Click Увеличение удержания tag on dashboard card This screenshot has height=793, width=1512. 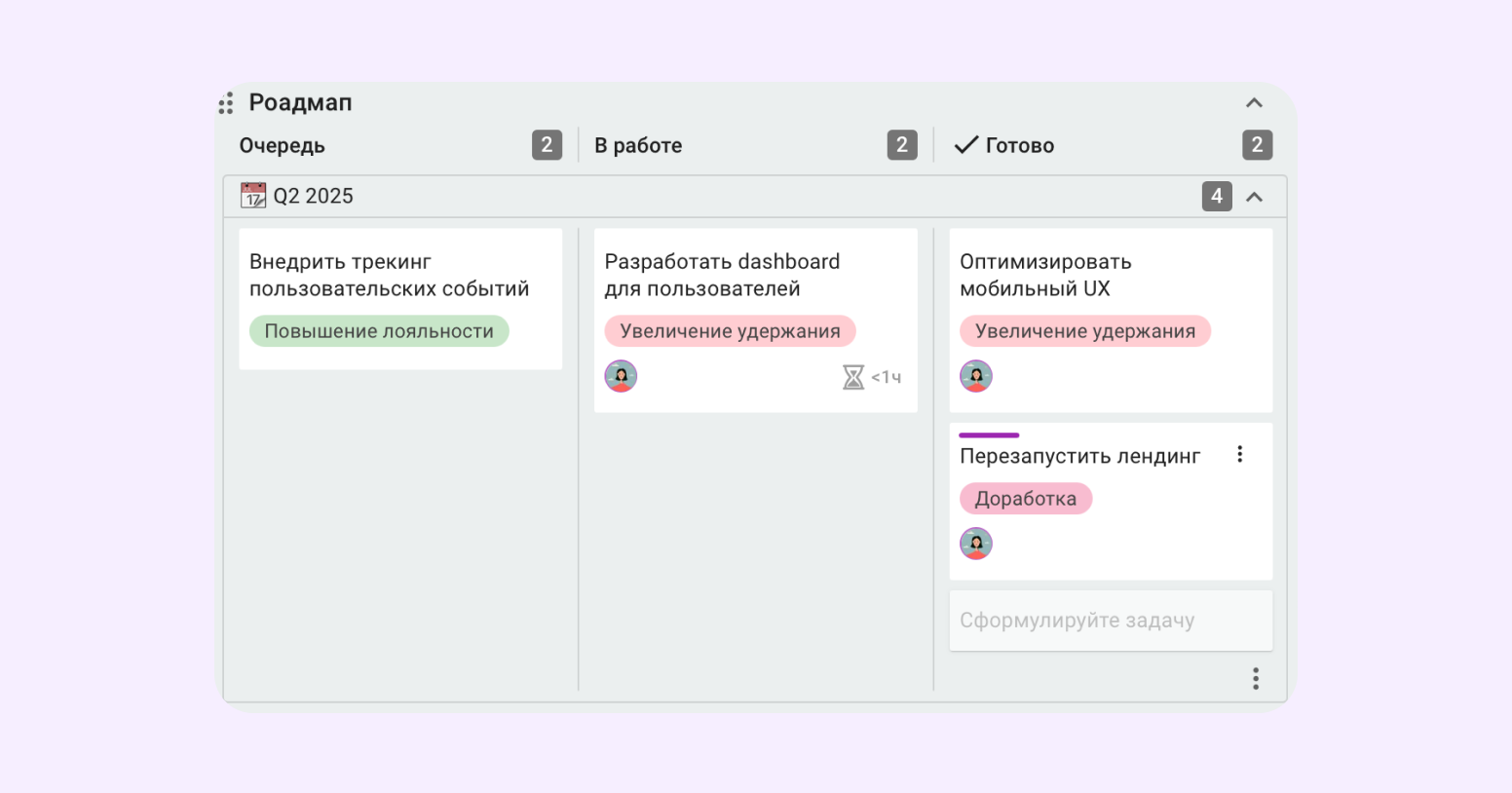tap(730, 331)
